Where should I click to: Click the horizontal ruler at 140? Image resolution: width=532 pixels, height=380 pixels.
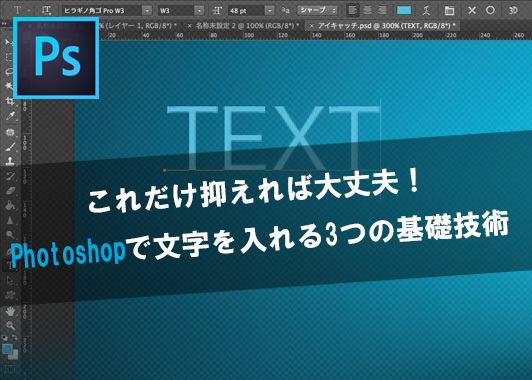click(x=316, y=35)
